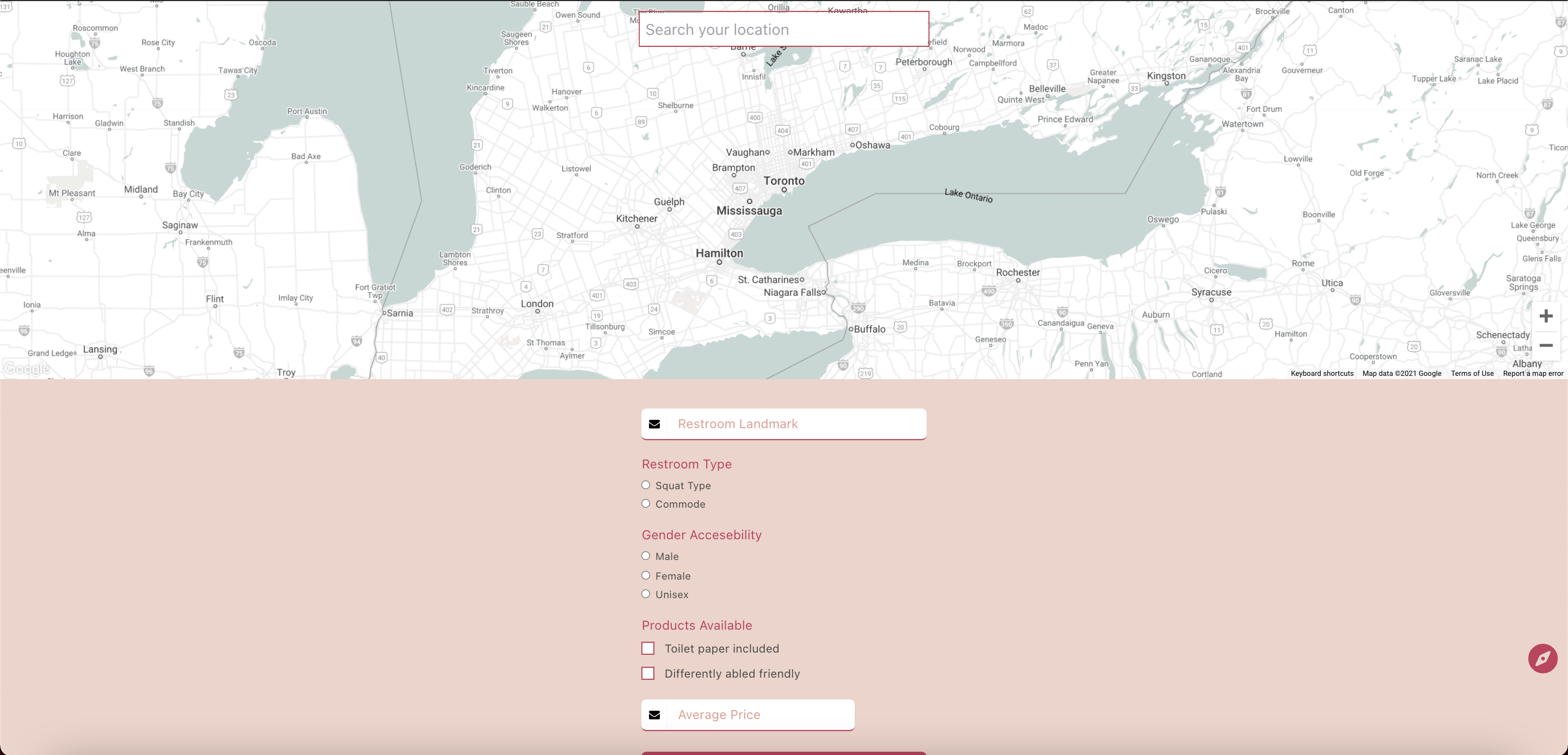The image size is (1568, 755).
Task: Click envelope icon beside Average Price
Action: pos(654,715)
